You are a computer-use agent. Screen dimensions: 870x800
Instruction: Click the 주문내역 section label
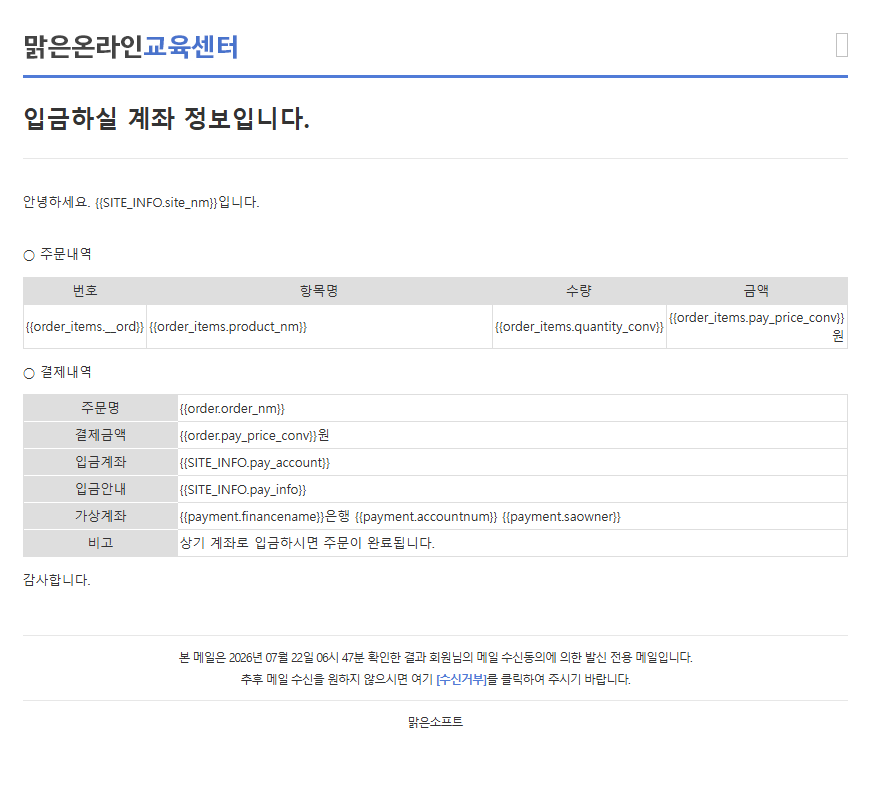coord(58,254)
